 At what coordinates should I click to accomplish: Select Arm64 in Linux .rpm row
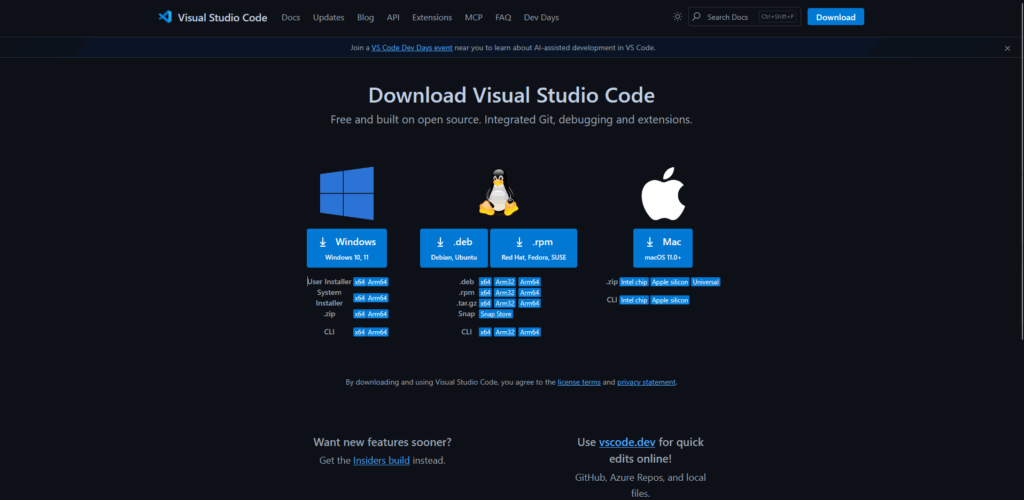530,292
